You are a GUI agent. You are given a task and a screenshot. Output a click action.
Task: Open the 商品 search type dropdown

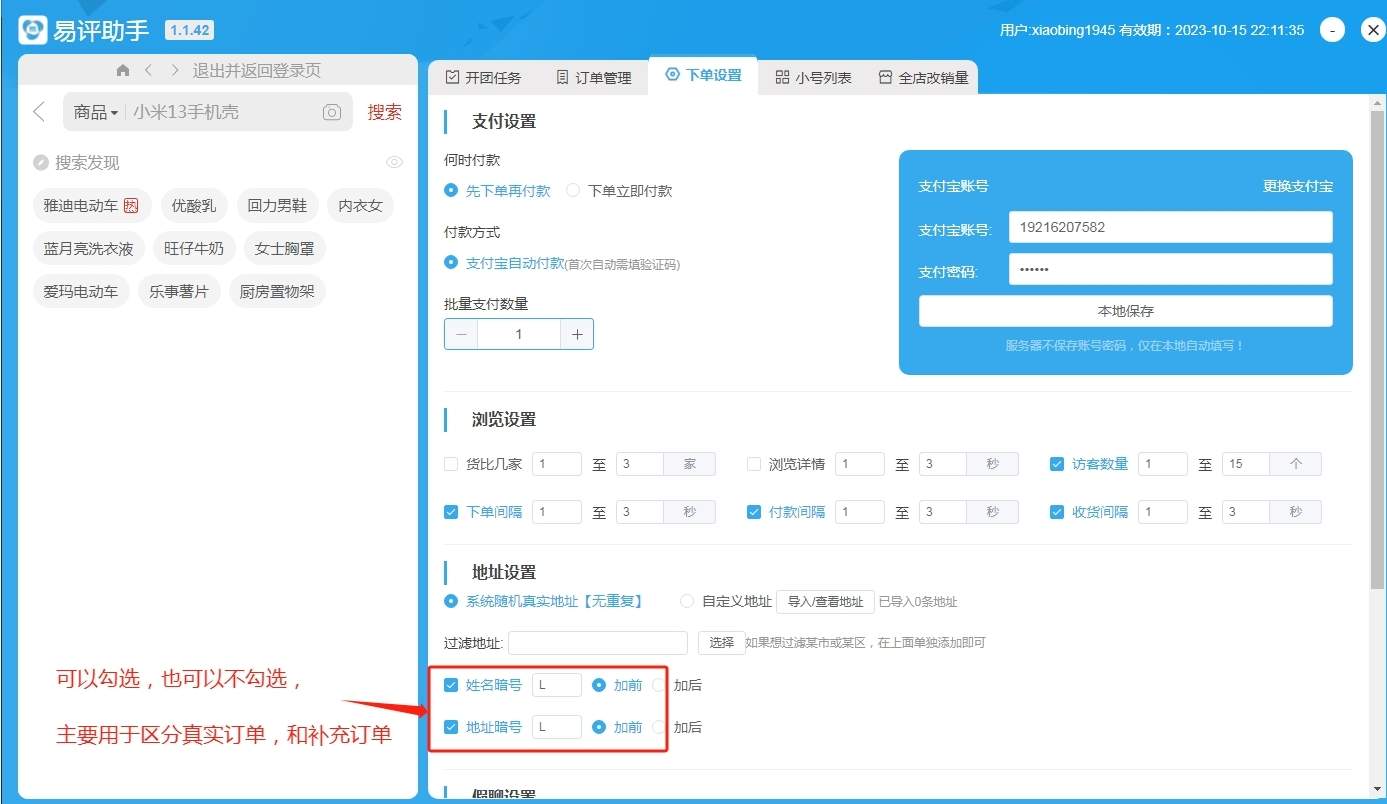[96, 112]
